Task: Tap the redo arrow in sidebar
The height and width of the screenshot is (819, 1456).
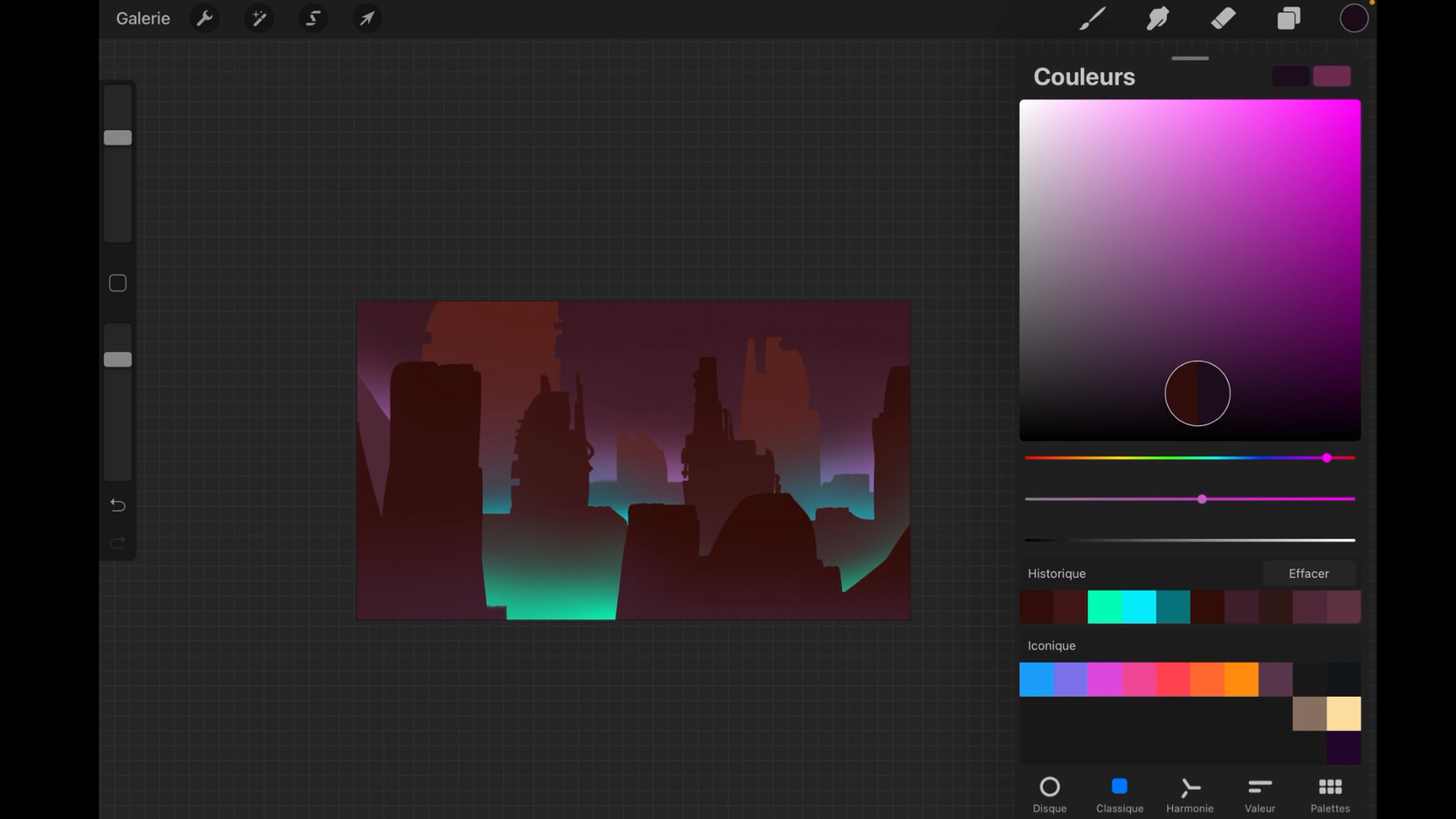Action: [117, 542]
